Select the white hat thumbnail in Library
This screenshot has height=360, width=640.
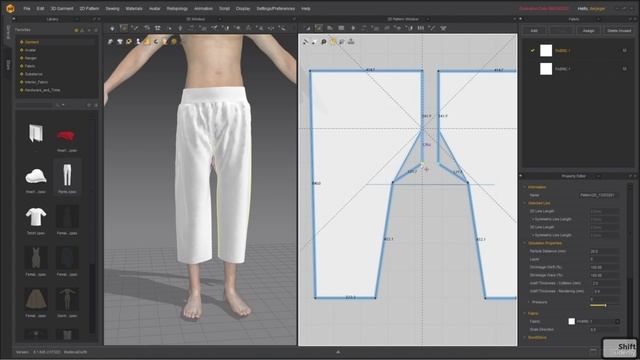36,177
